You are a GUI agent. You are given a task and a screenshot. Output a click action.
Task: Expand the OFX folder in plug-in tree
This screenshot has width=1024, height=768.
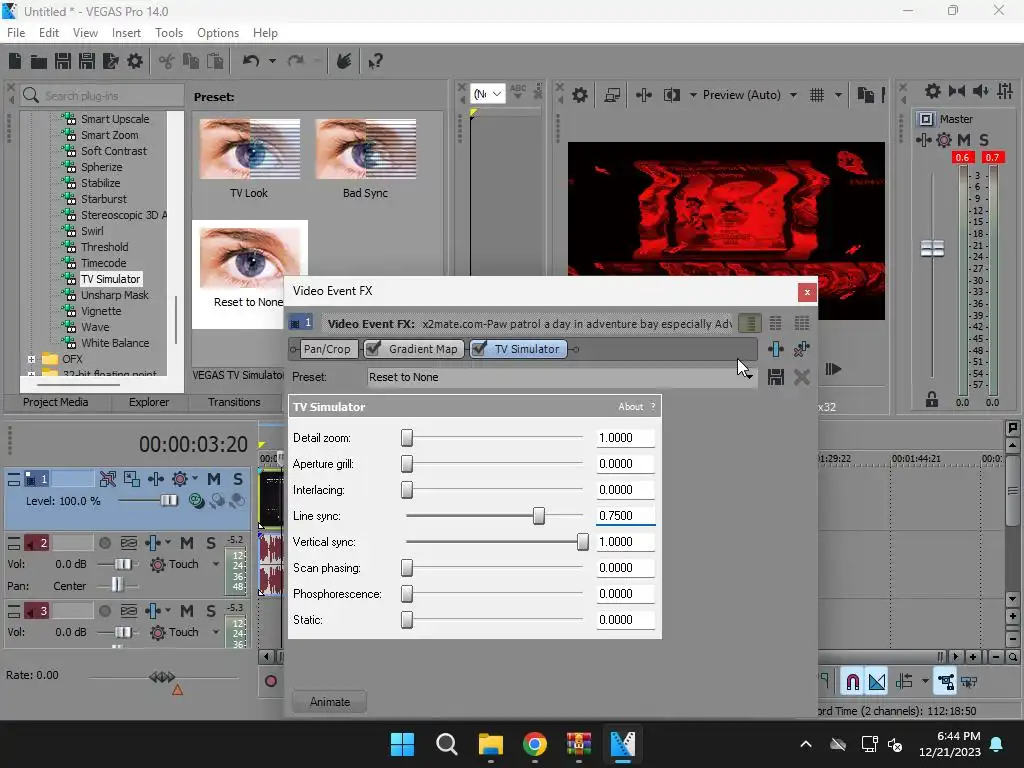[31, 359]
